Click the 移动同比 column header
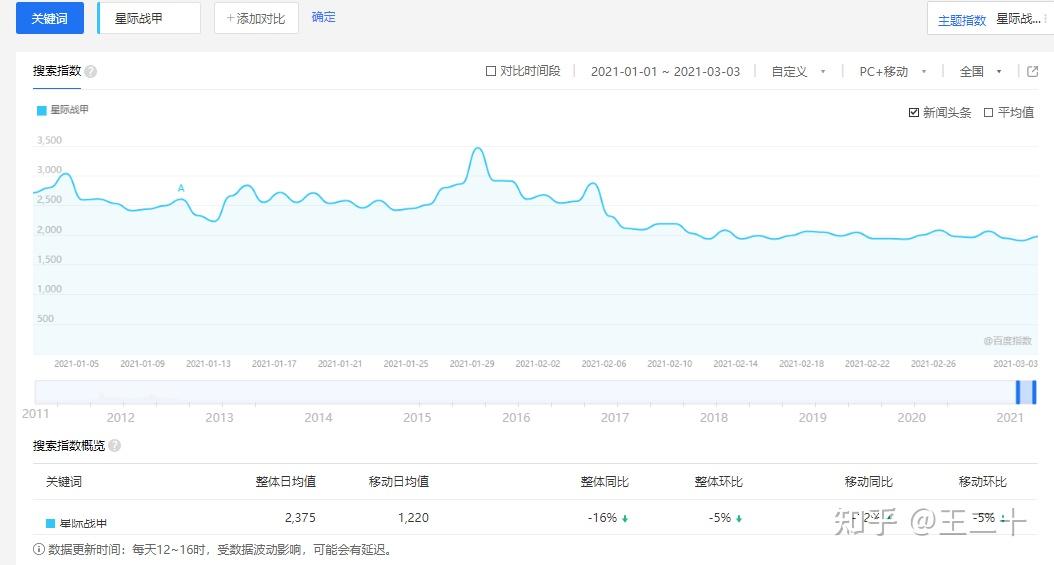This screenshot has height=565, width=1054. [868, 482]
